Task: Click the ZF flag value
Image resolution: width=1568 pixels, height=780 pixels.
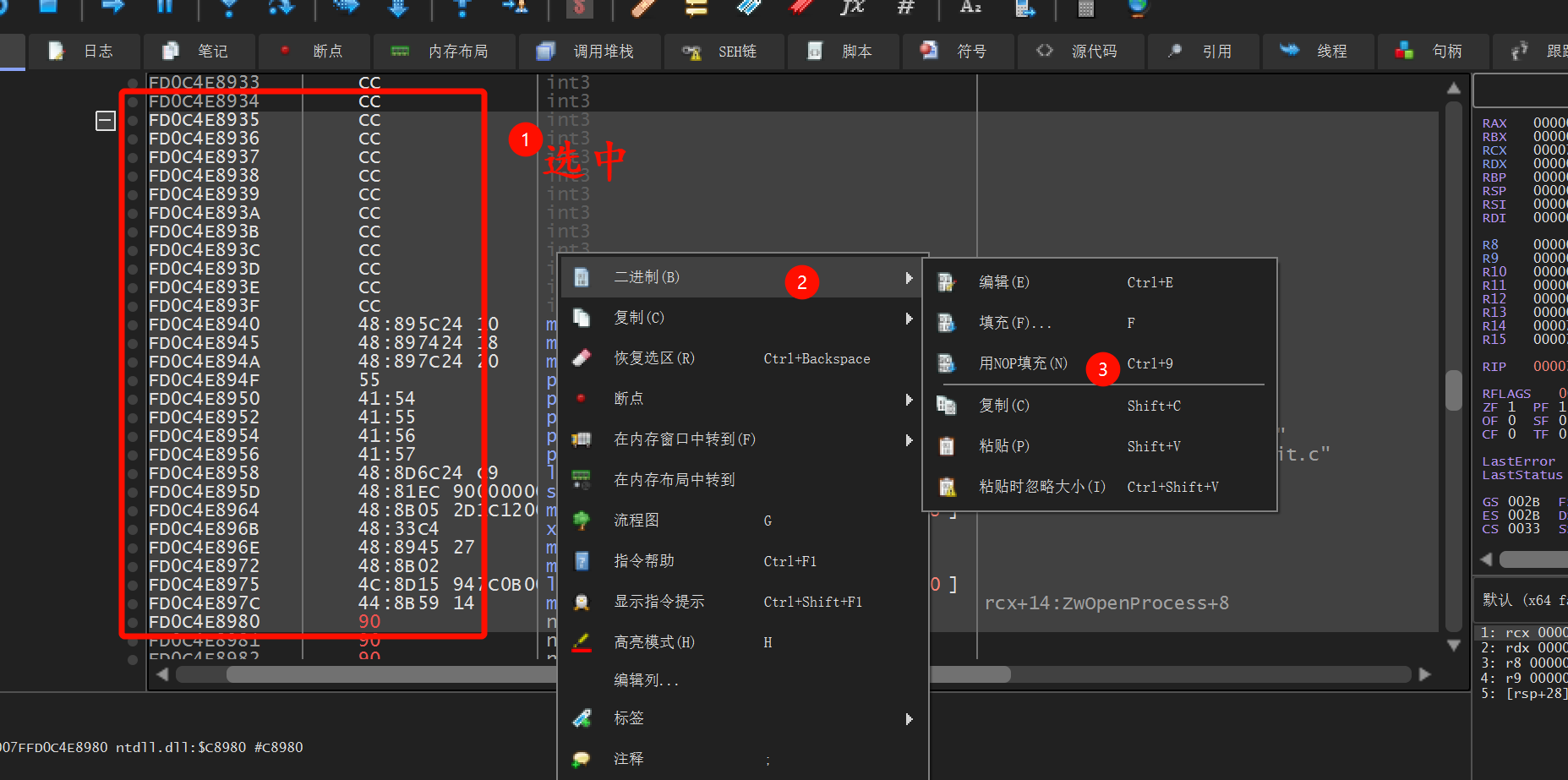Action: (x=1512, y=407)
